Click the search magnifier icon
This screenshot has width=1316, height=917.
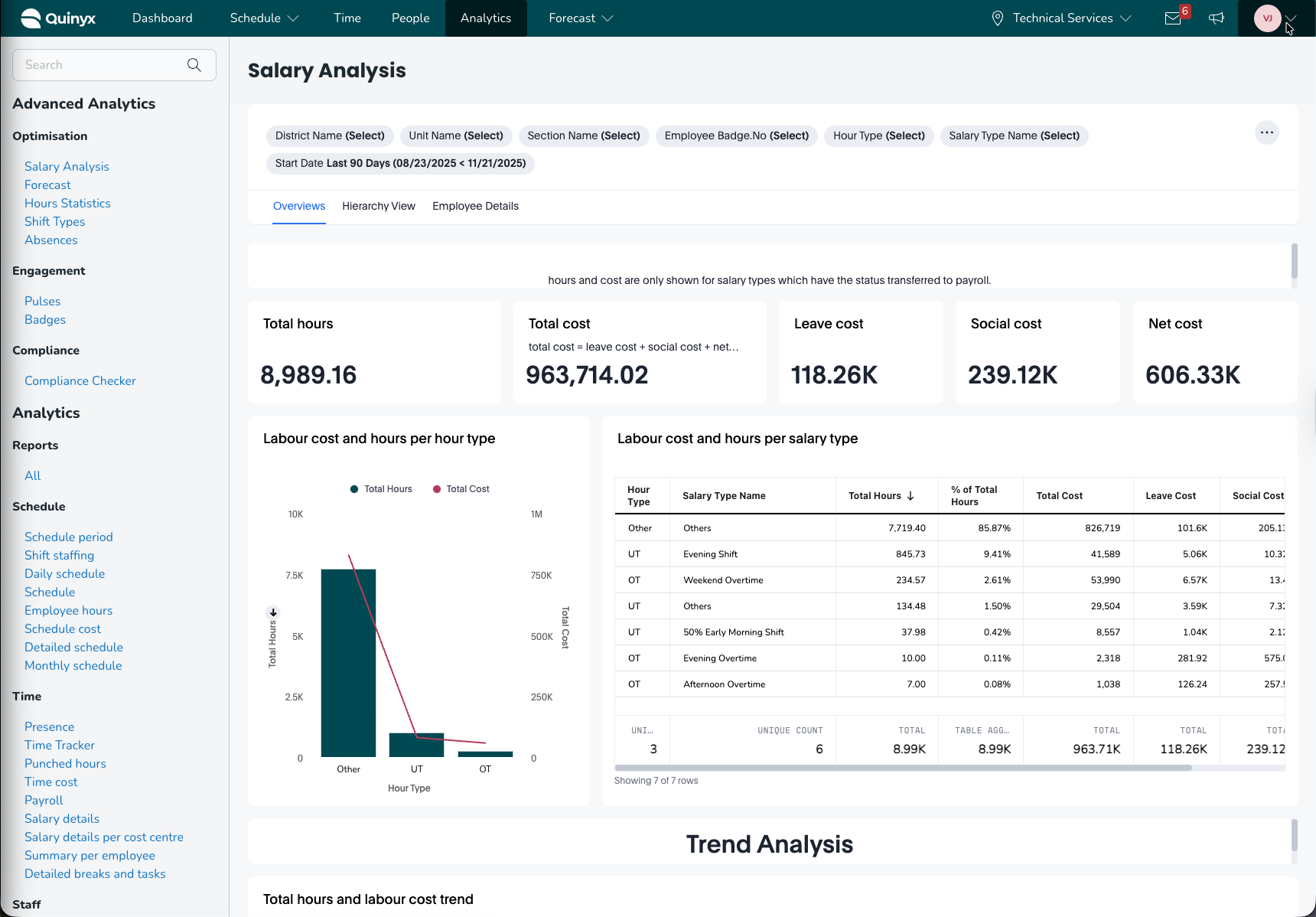194,65
